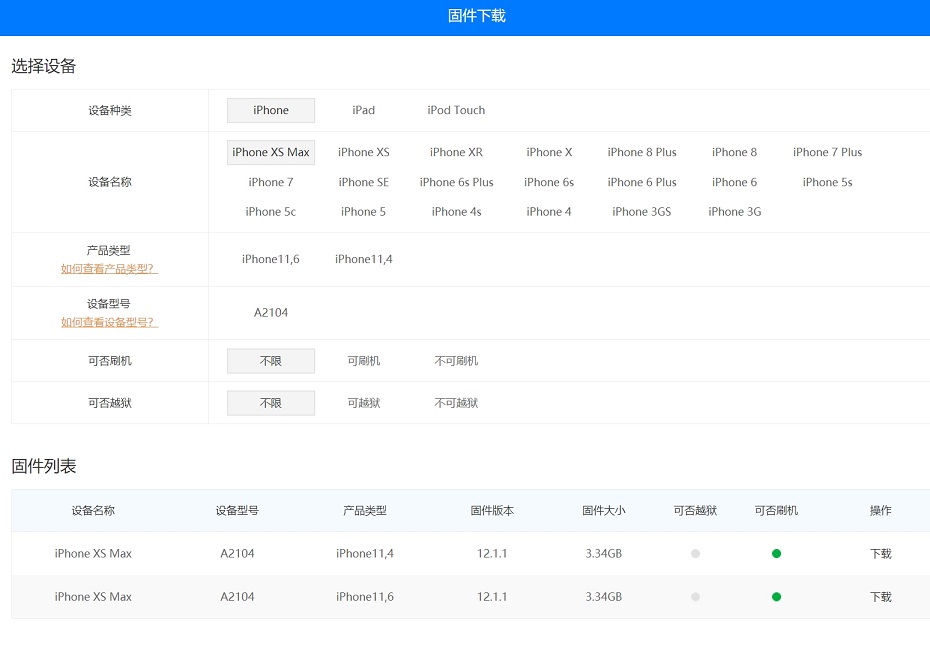Download firmware for iPhone11,6 row
Viewport: 930px width, 647px height.
(x=880, y=597)
